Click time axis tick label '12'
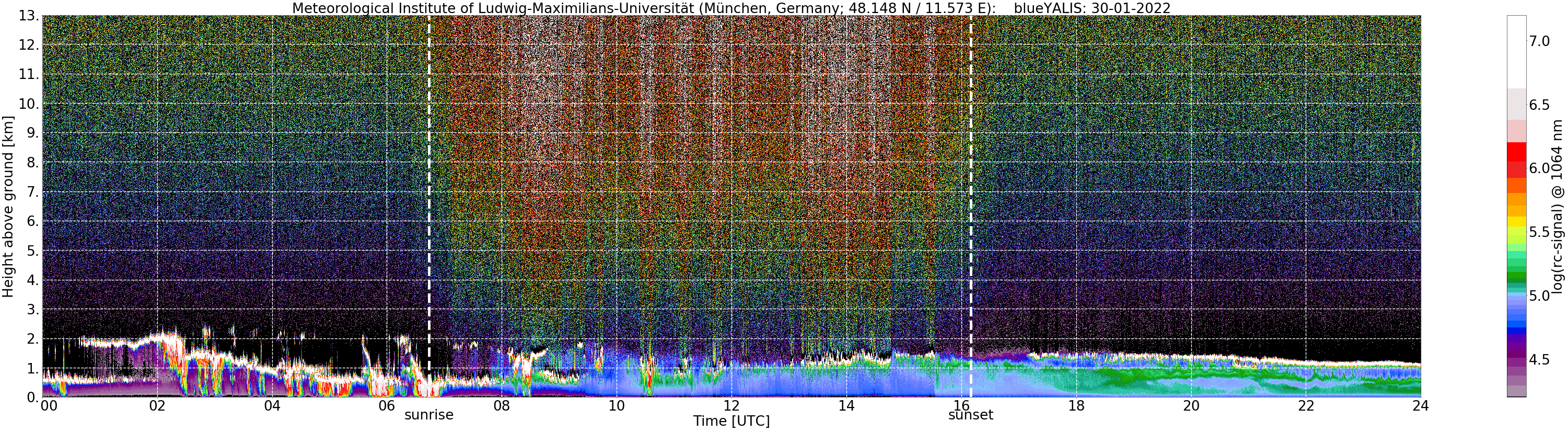The height and width of the screenshot is (431, 1568). pyautogui.click(x=731, y=406)
